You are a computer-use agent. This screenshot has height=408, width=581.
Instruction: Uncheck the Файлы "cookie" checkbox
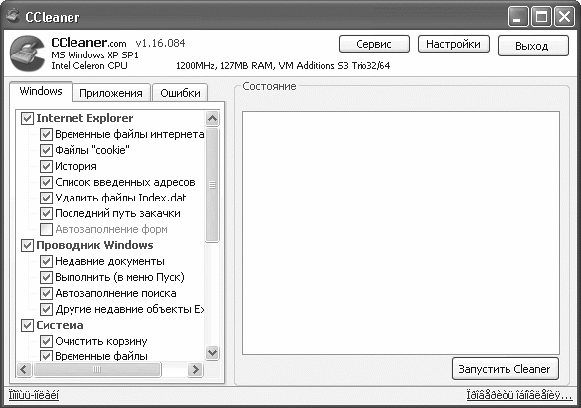46,150
